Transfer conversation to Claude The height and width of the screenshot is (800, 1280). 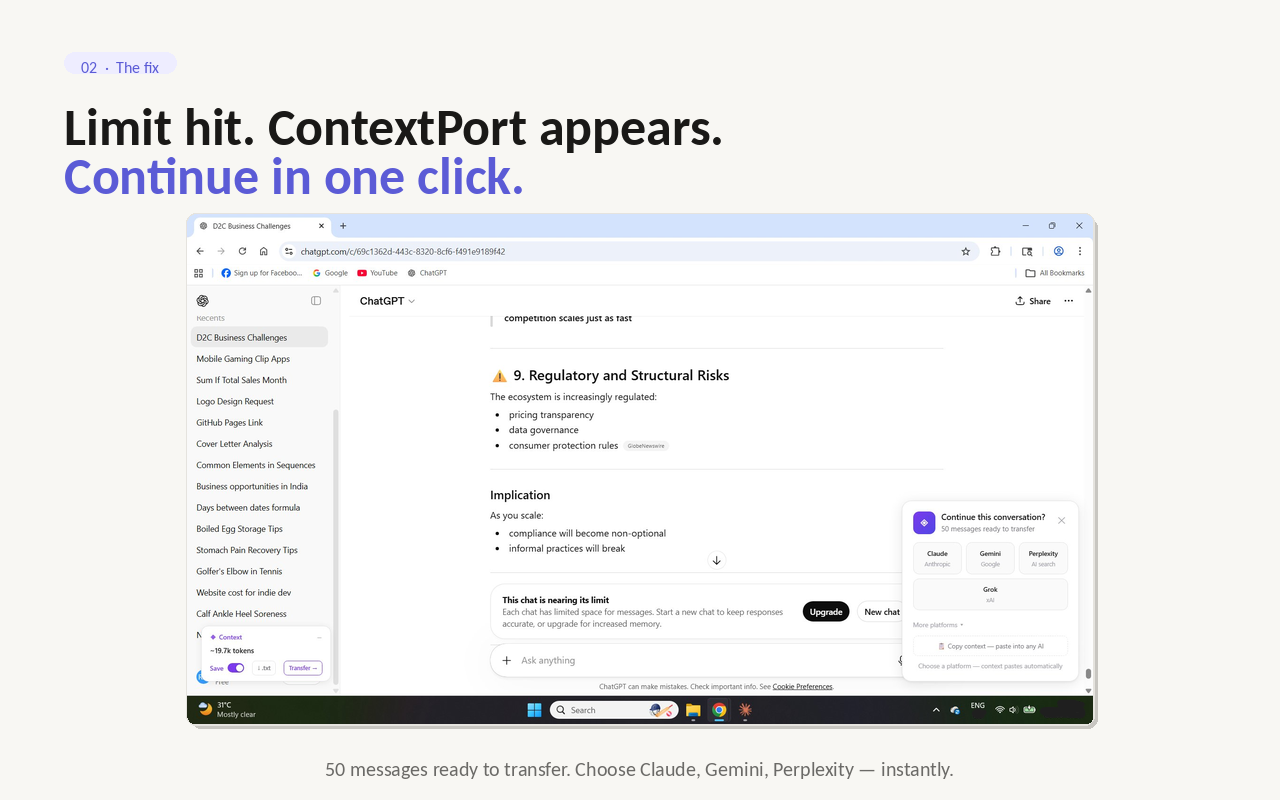click(937, 558)
